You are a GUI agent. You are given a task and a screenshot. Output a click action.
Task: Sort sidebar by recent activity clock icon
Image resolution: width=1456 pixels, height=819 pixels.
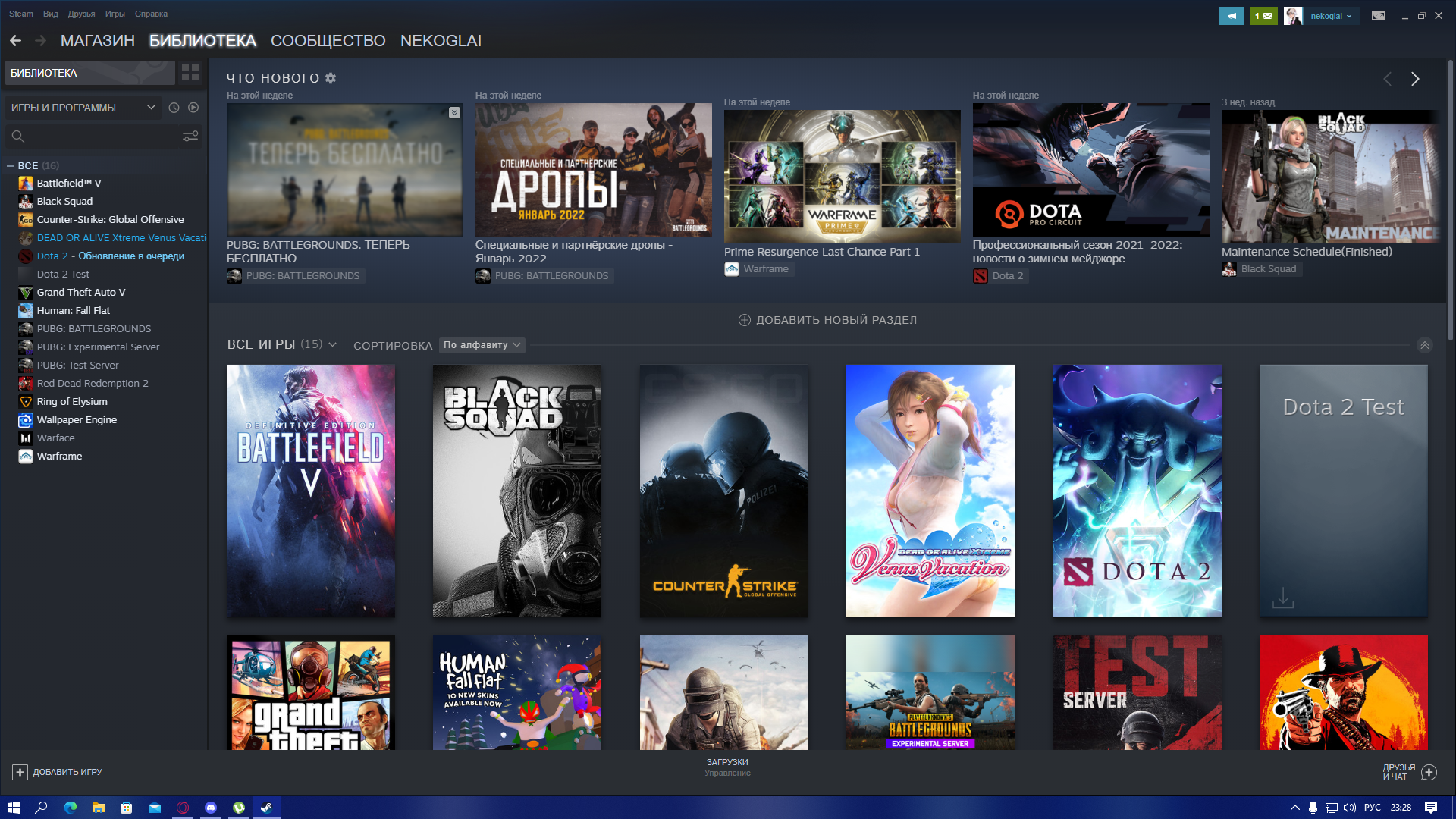pos(174,108)
